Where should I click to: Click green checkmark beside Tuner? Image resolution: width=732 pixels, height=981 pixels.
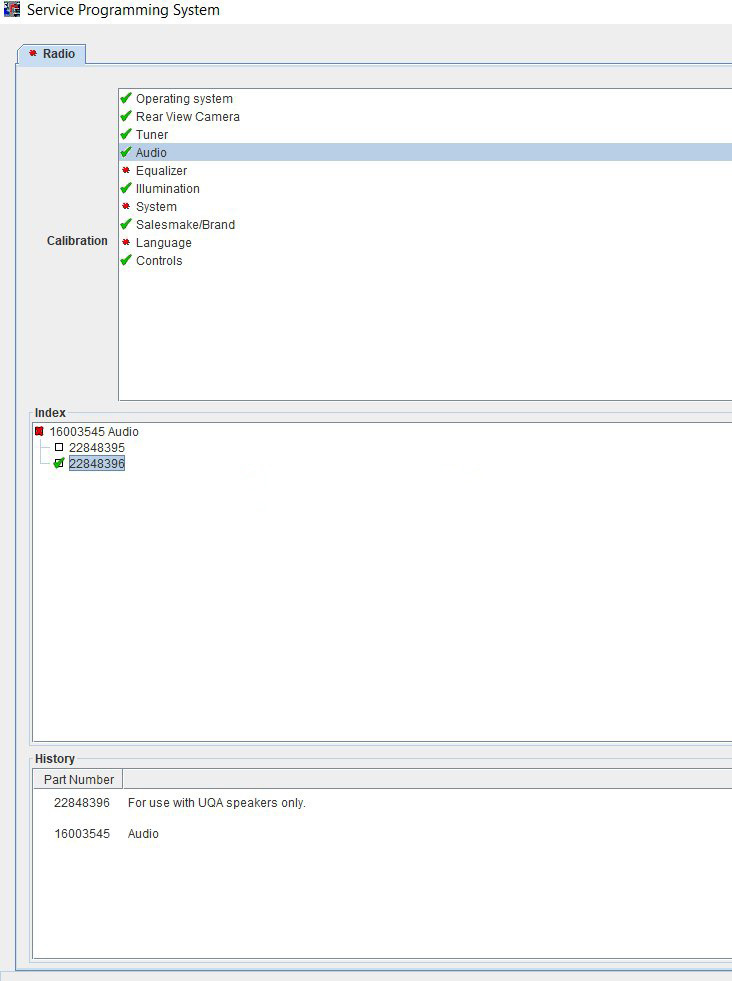[126, 134]
